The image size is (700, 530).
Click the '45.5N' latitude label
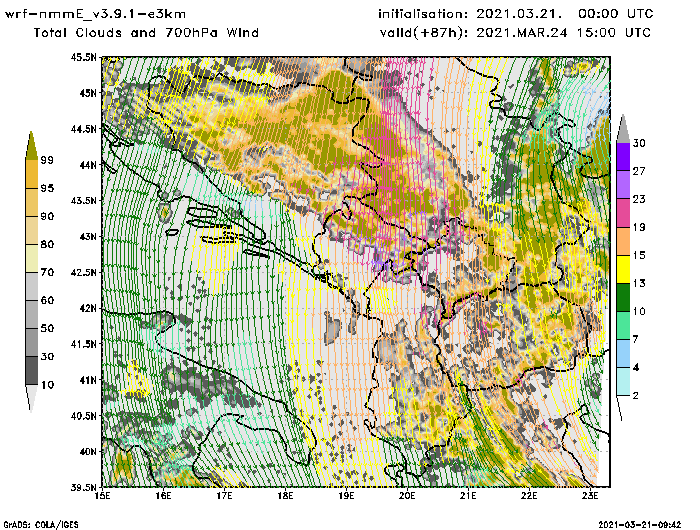(83, 57)
